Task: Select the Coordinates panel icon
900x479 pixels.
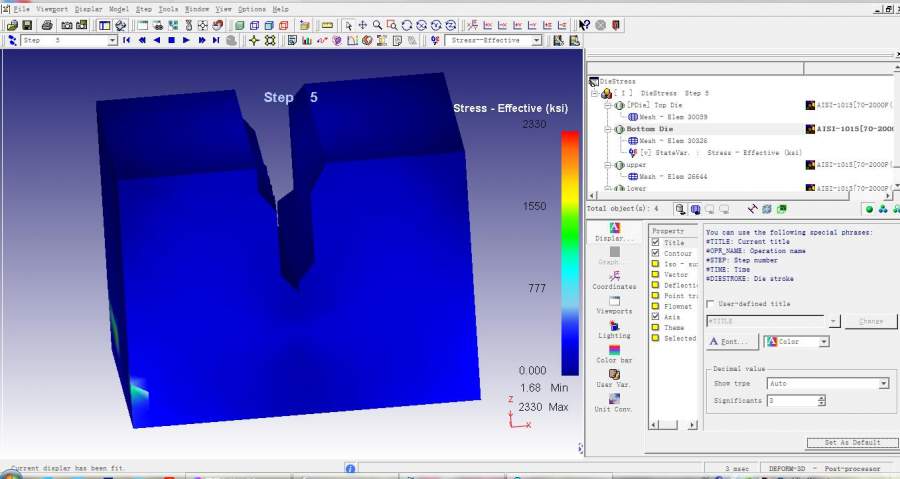Action: [614, 278]
